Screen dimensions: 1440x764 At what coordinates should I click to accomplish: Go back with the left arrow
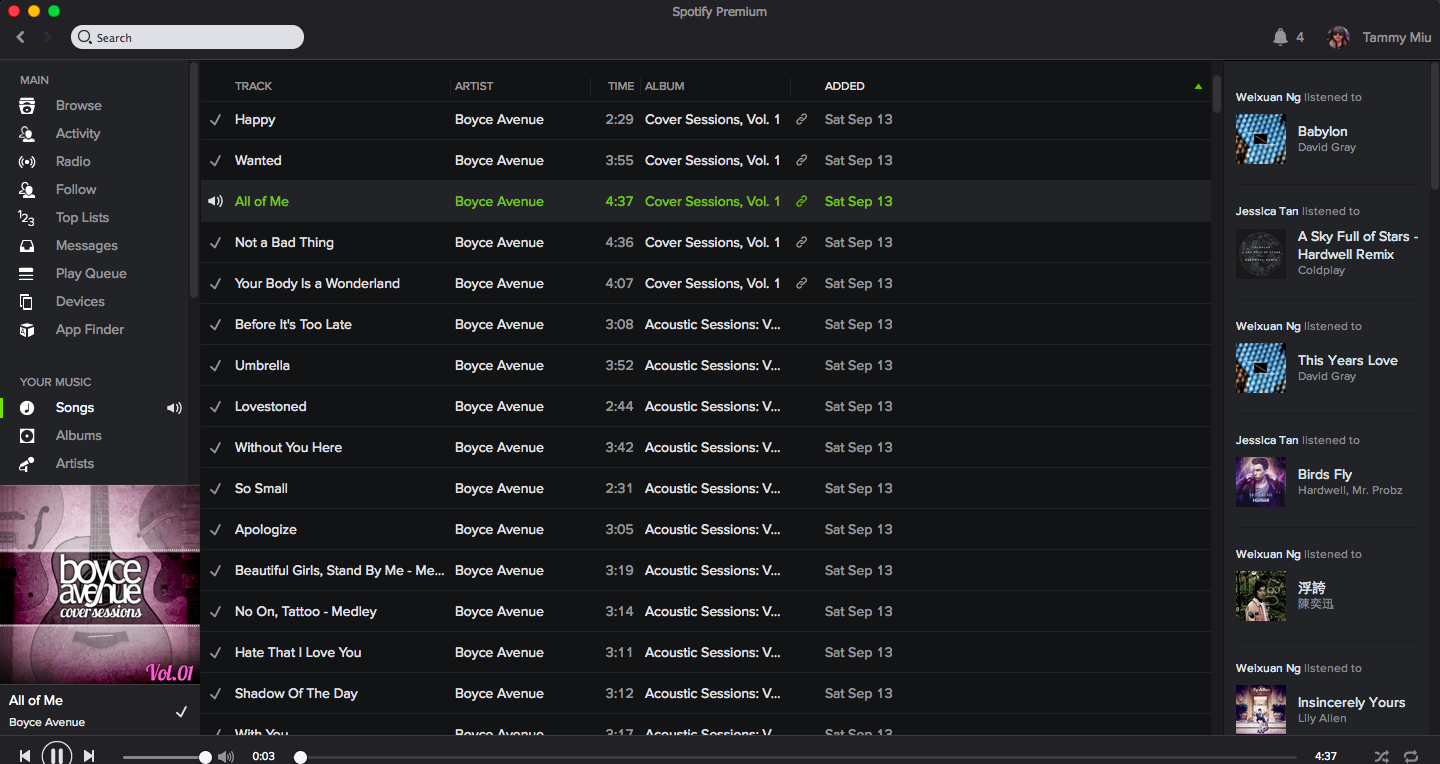20,37
